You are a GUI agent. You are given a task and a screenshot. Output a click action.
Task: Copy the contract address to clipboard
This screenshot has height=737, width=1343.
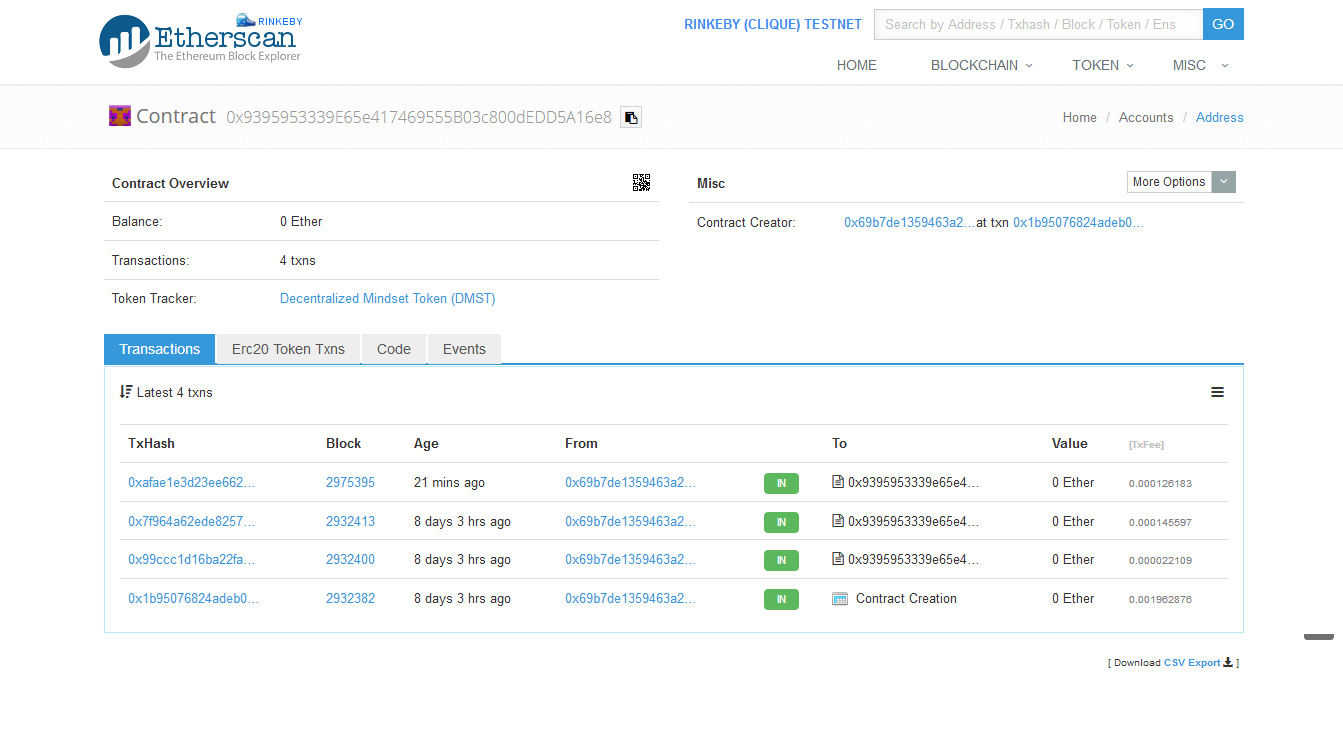[x=630, y=117]
